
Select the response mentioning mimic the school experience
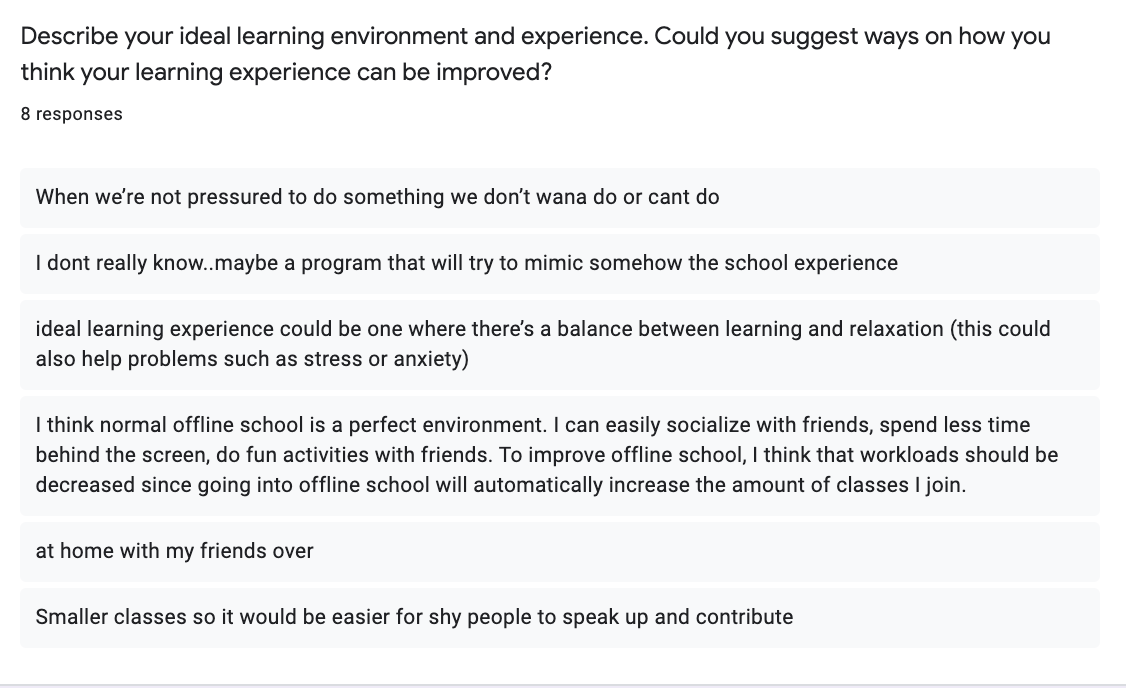pyautogui.click(x=560, y=264)
